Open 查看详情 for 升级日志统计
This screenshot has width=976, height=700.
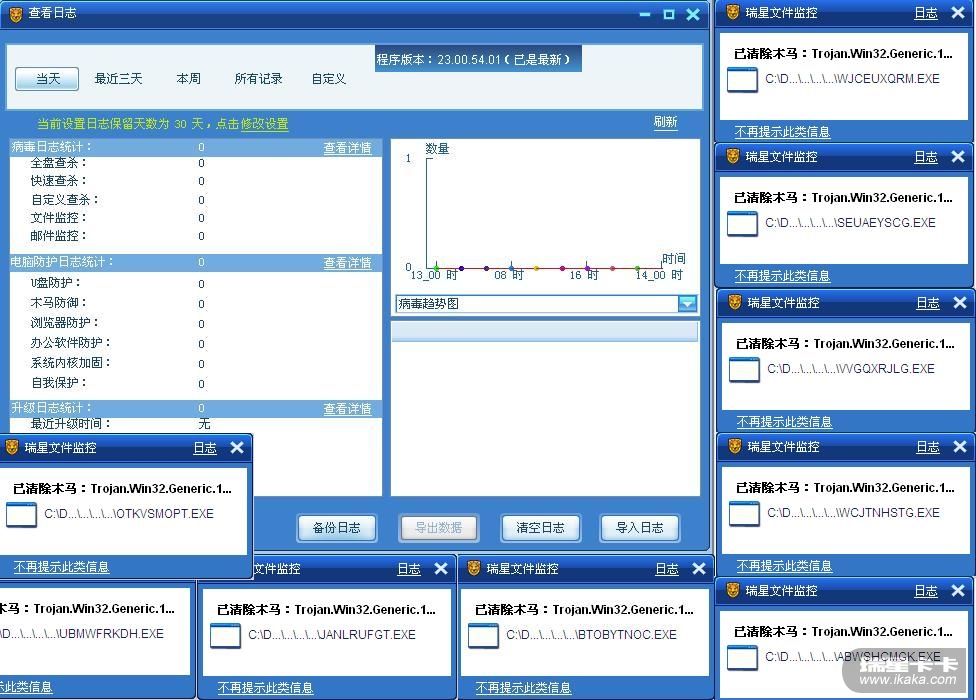tap(347, 409)
